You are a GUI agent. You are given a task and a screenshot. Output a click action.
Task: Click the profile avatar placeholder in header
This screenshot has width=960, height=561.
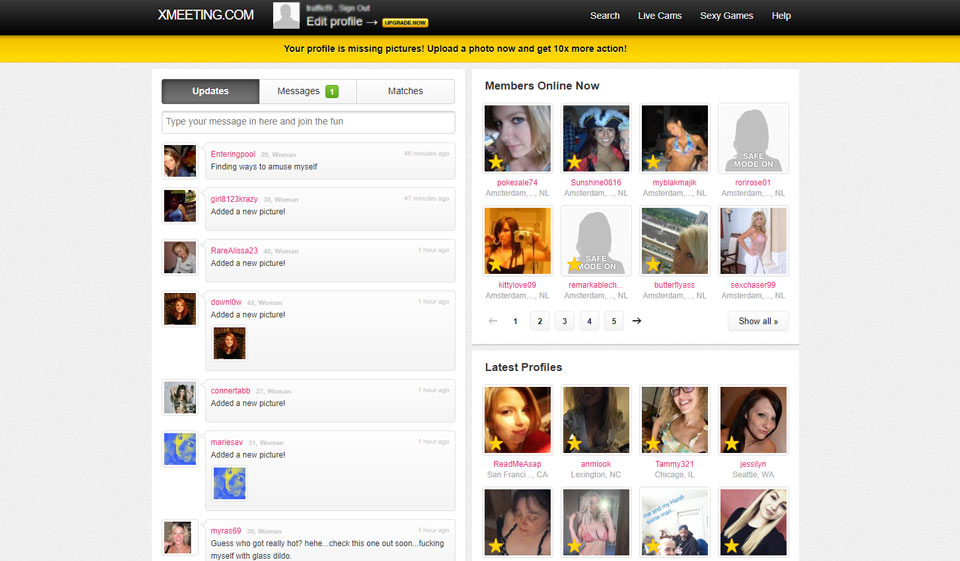coord(286,15)
